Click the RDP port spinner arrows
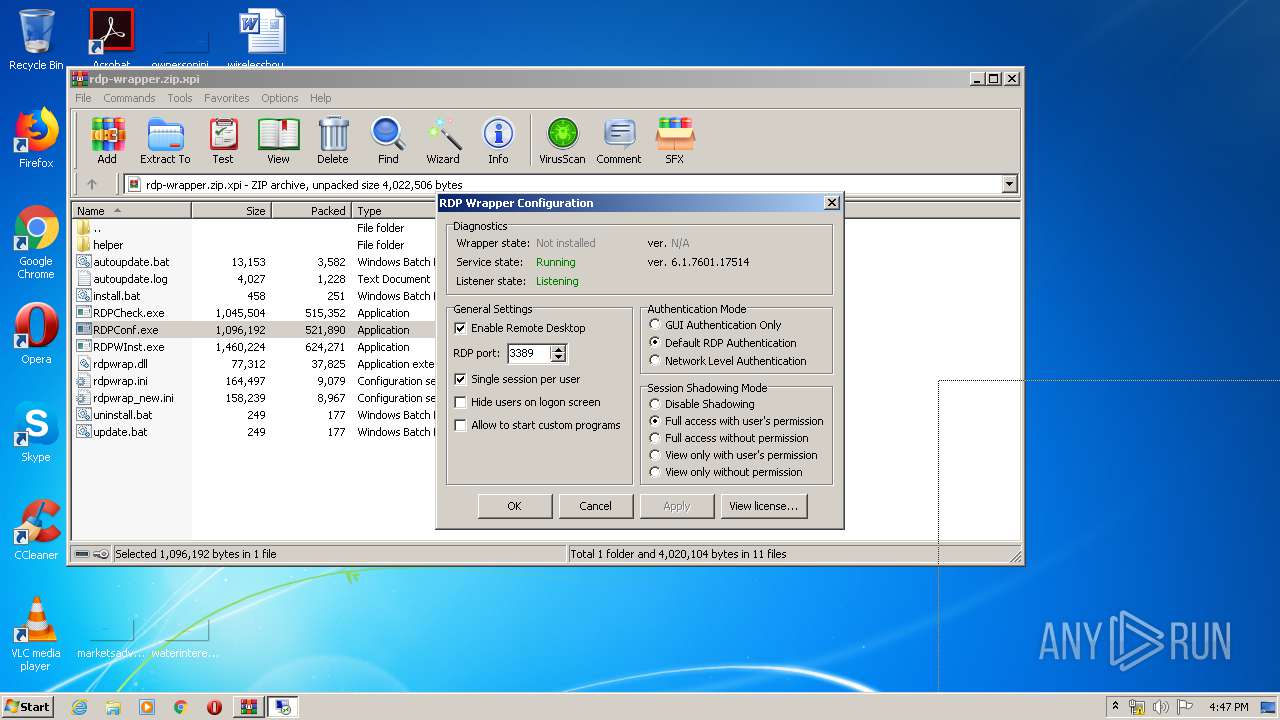1280x720 pixels. click(559, 353)
